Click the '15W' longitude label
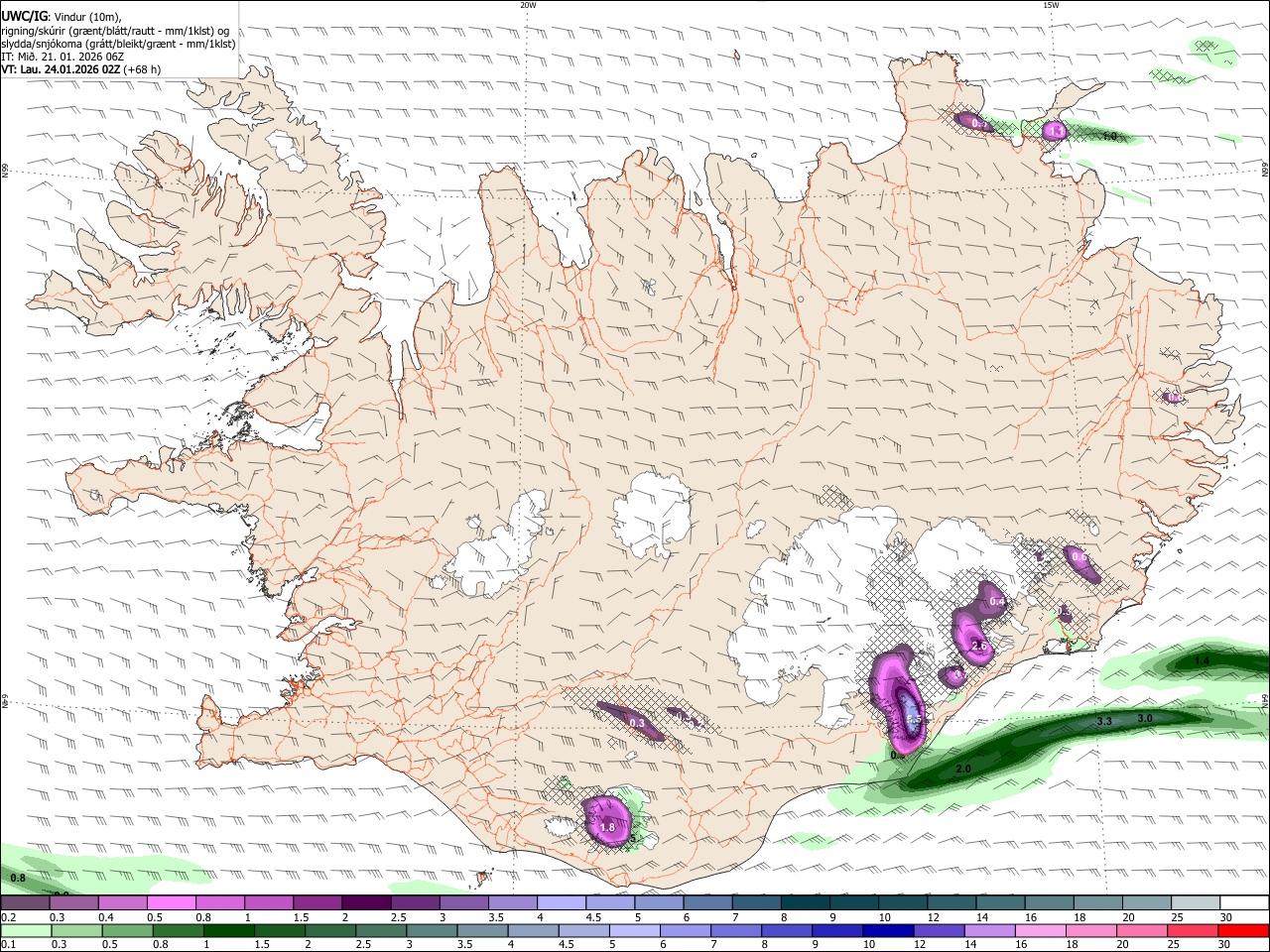Screen dimensions: 1270x952 [x=1050, y=5]
